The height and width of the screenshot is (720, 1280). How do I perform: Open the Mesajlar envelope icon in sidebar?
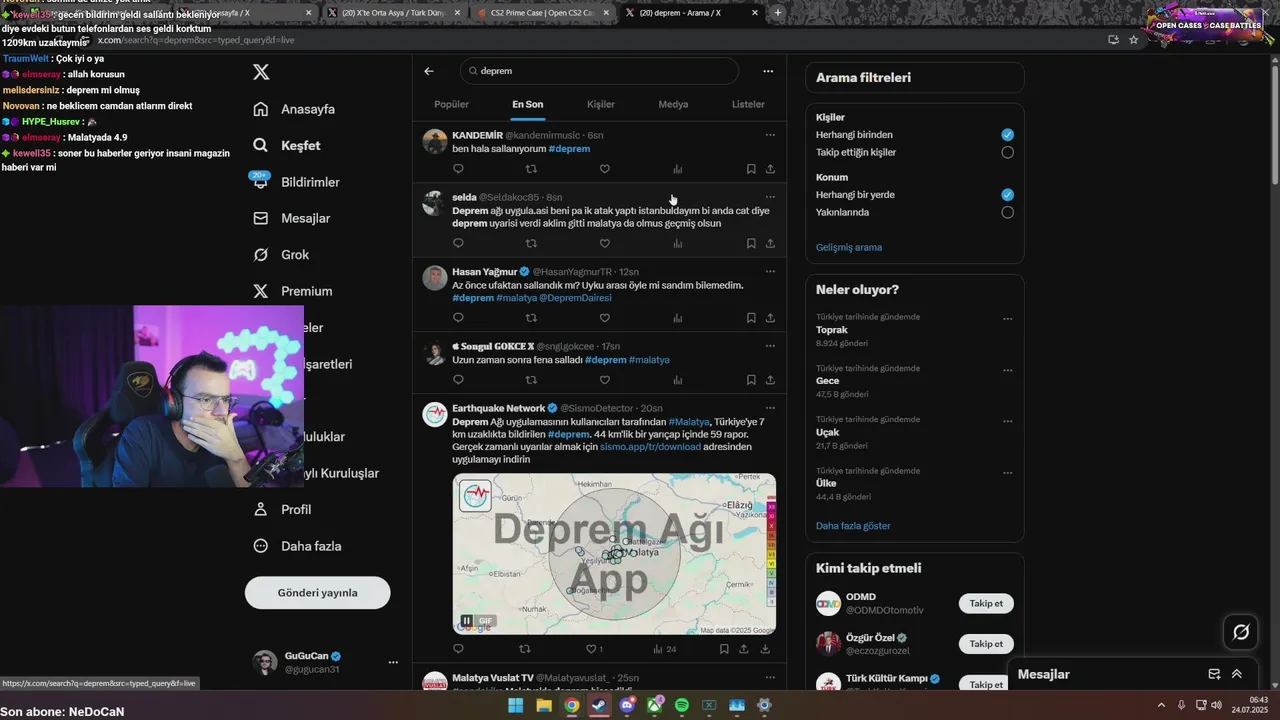tap(260, 218)
